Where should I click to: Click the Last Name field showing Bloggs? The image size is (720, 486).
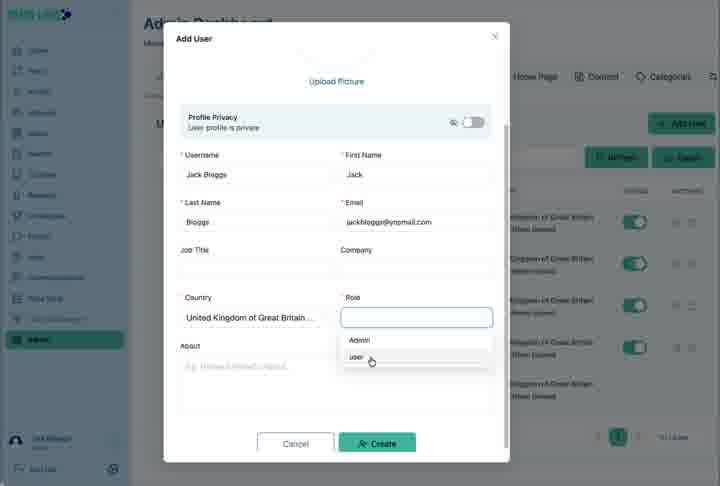(x=256, y=222)
